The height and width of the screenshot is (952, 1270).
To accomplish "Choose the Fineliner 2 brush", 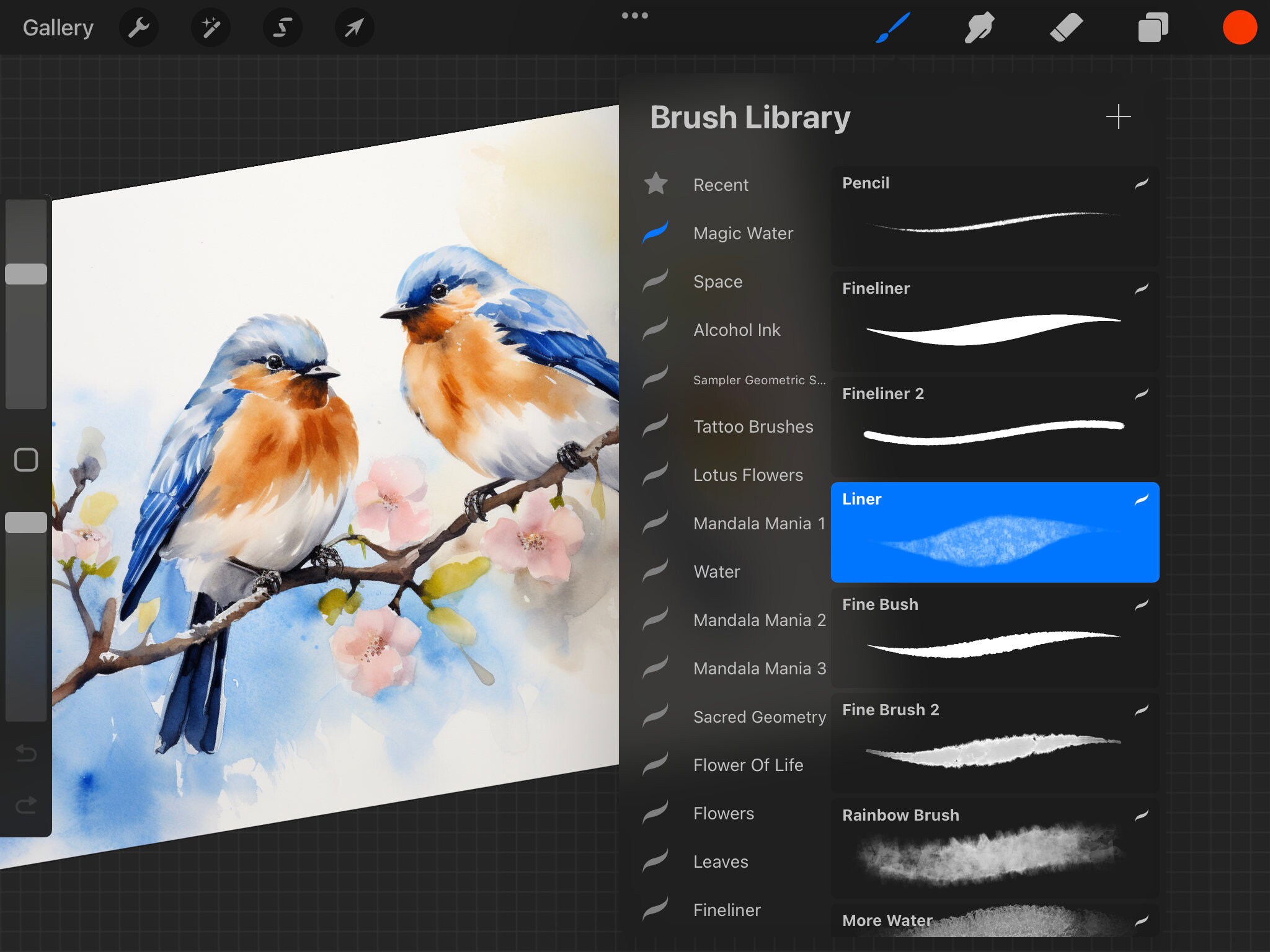I will 995,427.
